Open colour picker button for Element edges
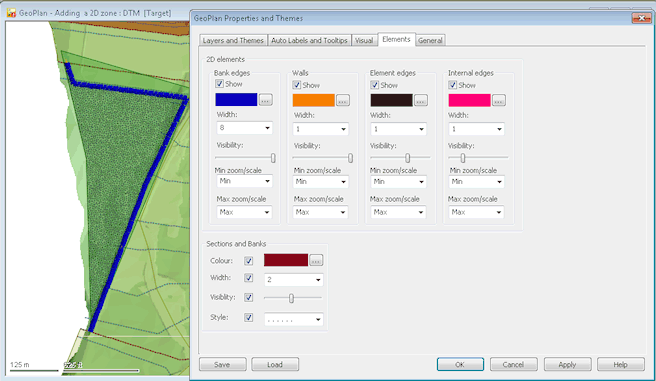Screen dimensions: 656x381 click(x=421, y=101)
